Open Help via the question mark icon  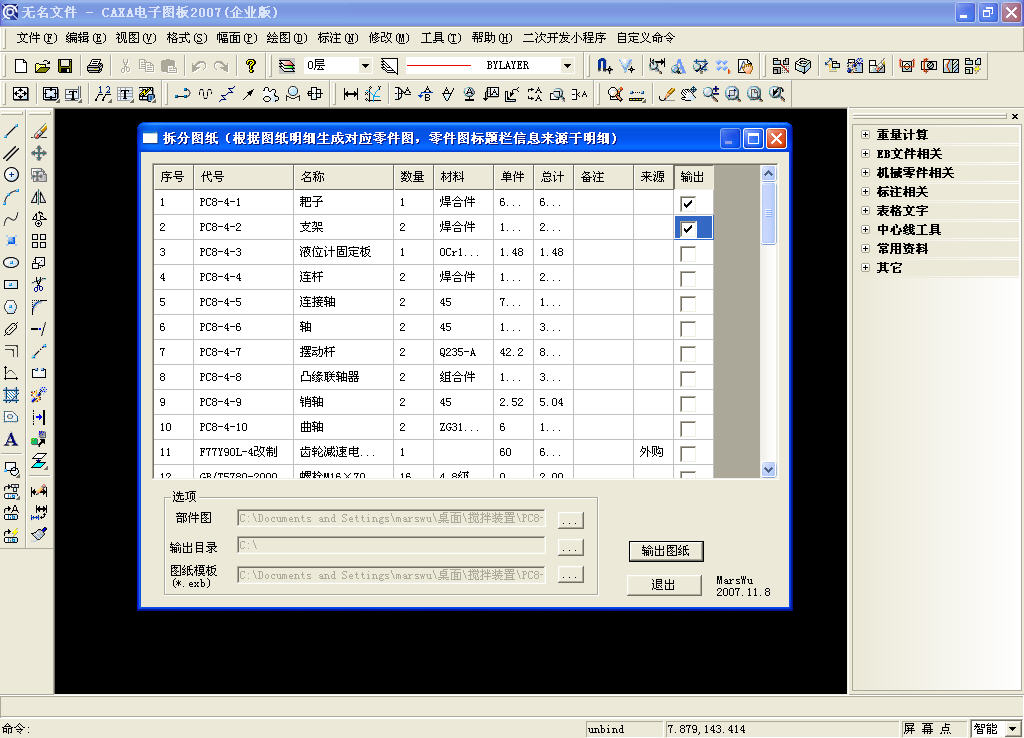coord(251,65)
